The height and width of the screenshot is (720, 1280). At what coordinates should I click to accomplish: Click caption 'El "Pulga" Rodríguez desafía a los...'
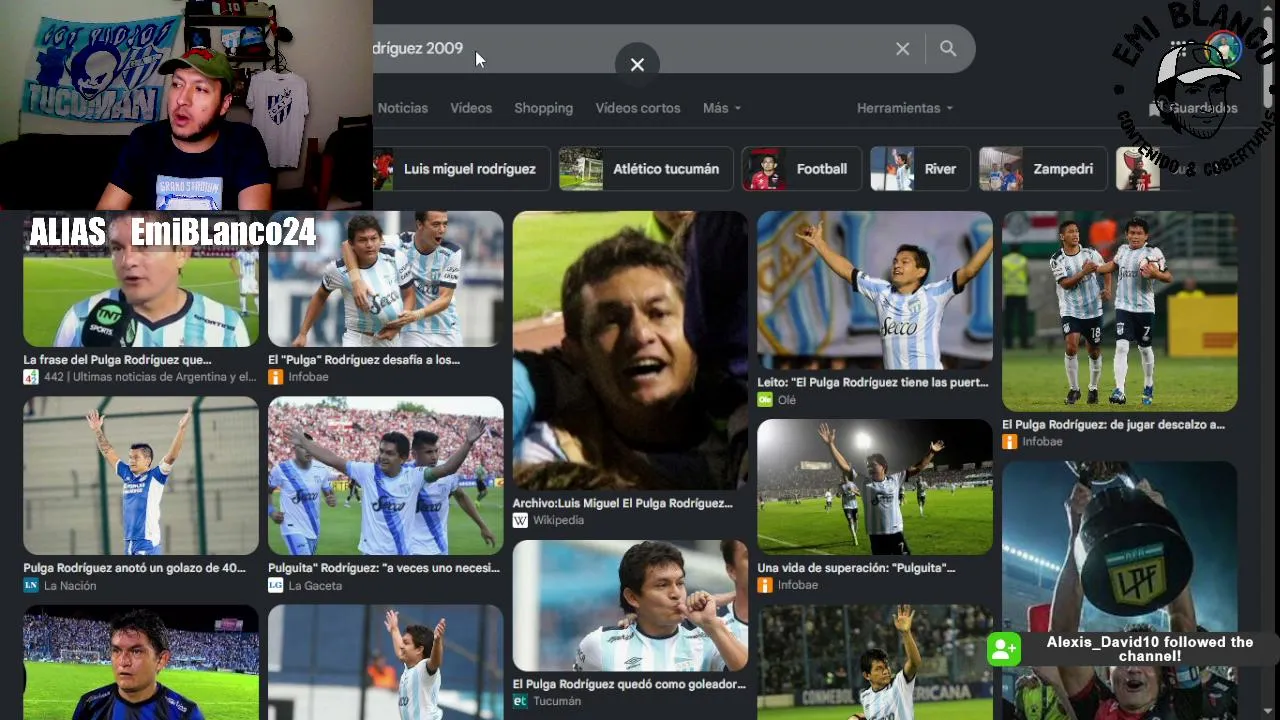(x=364, y=360)
